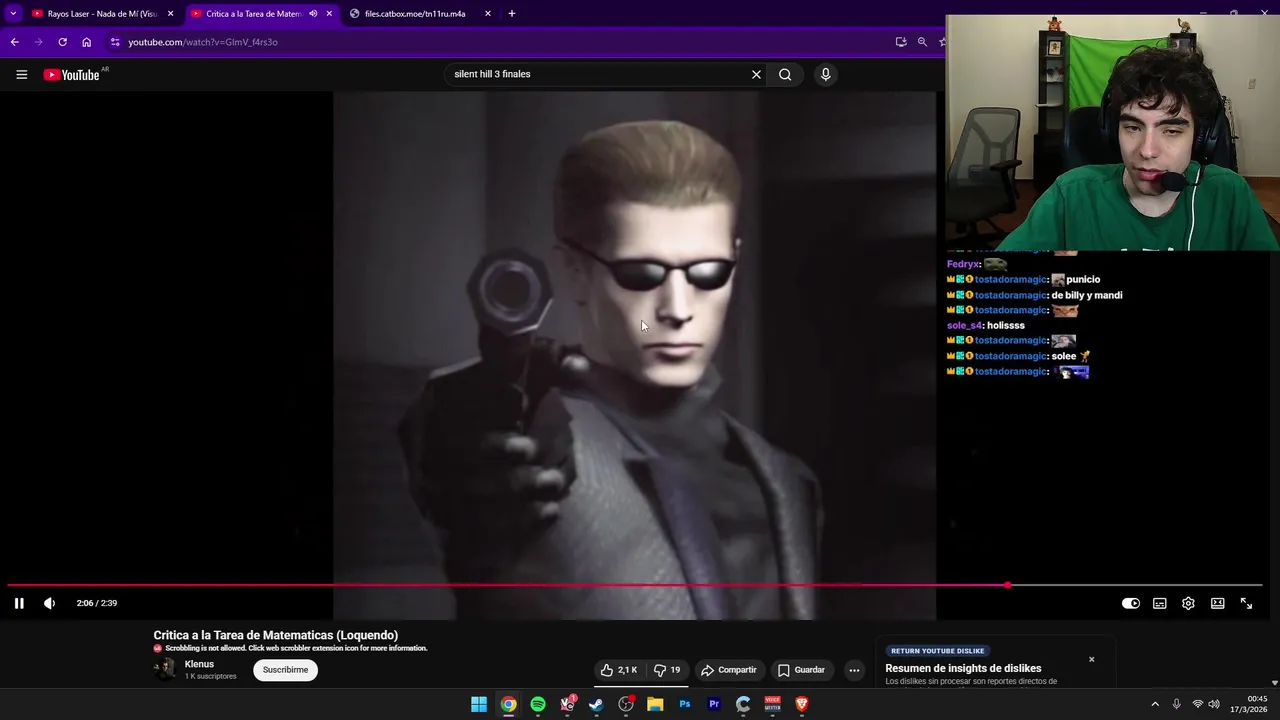
Task: Pause the video playback
Action: click(x=19, y=603)
